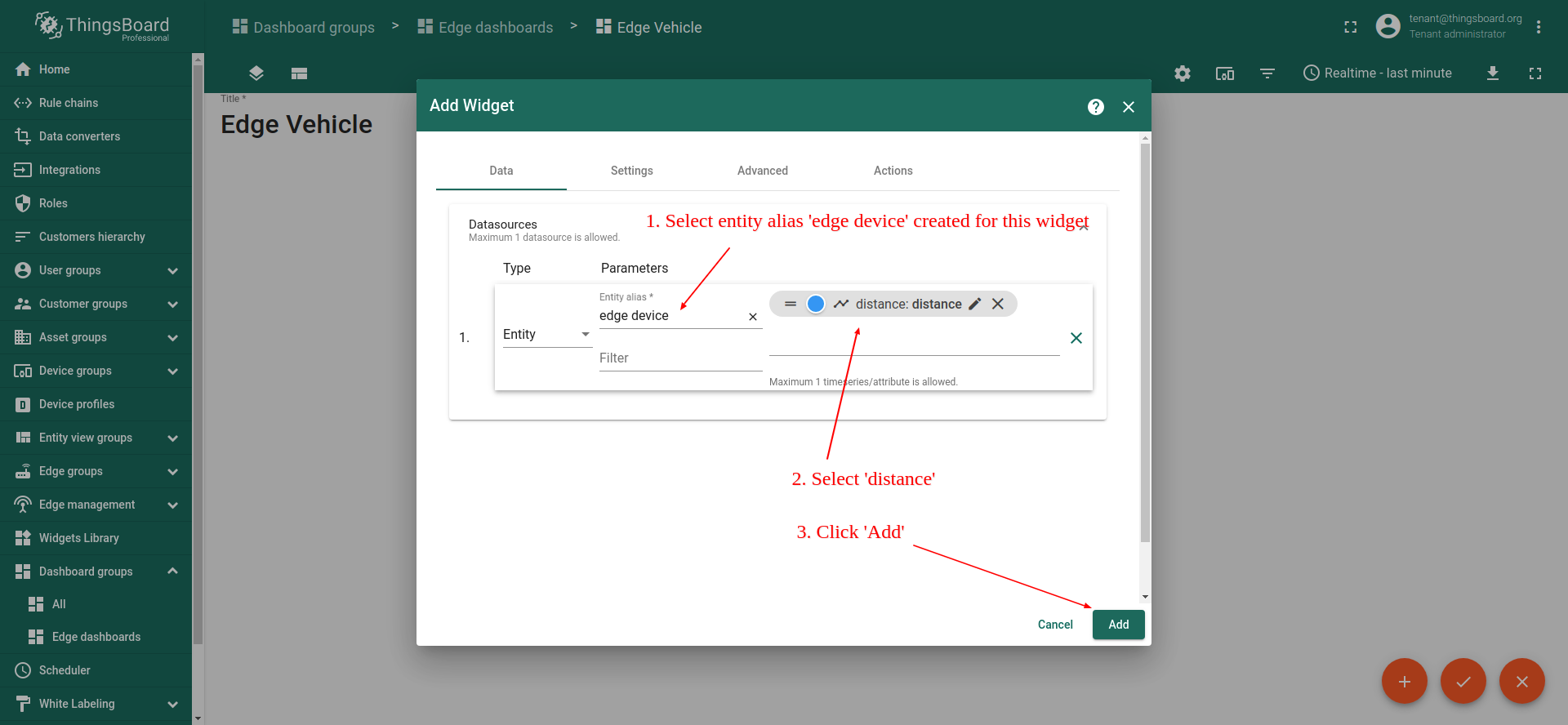The image size is (1568, 725).
Task: Open Roles page
Action: pyautogui.click(x=96, y=203)
